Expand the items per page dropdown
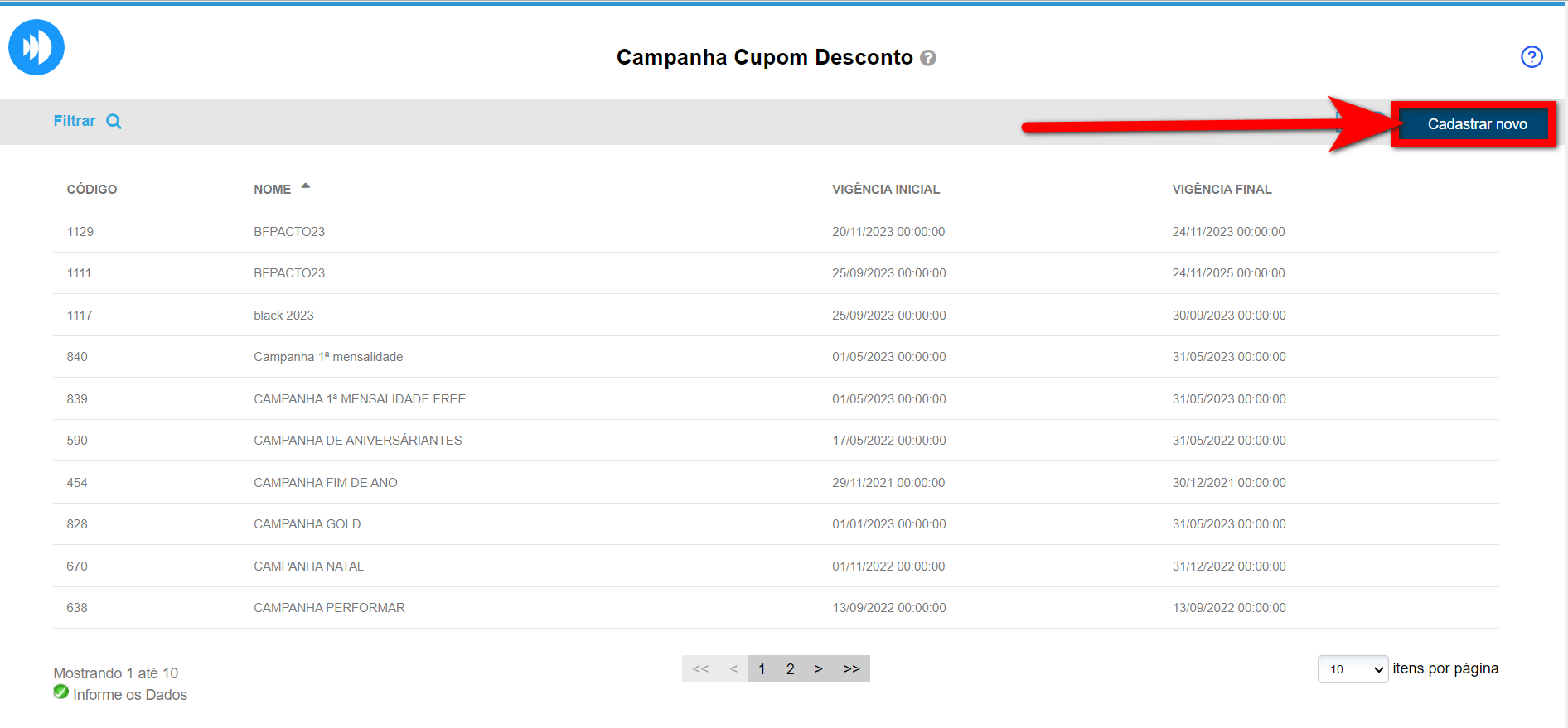This screenshot has width=1568, height=728. point(1353,669)
